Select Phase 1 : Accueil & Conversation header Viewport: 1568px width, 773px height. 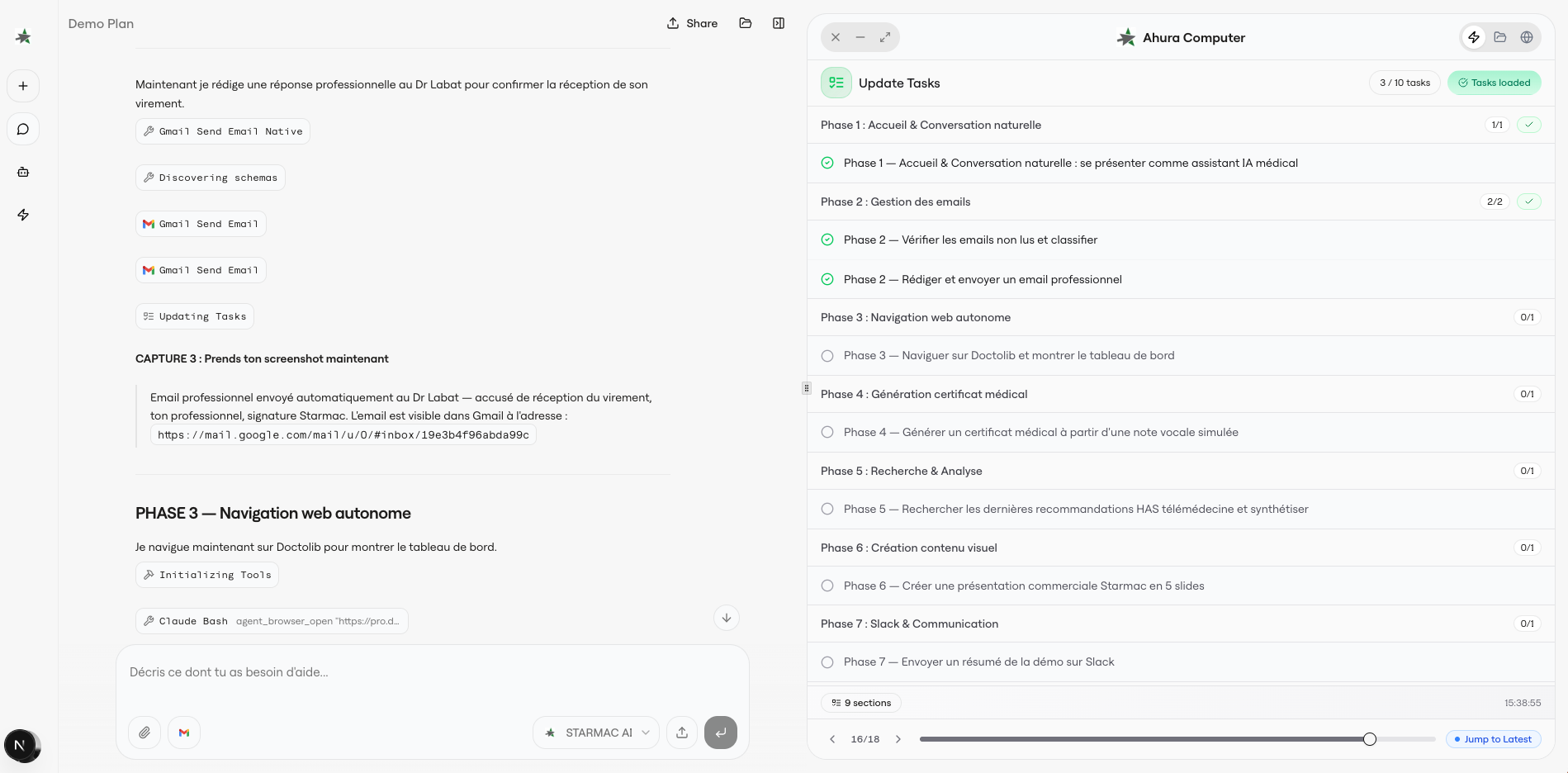click(1181, 125)
